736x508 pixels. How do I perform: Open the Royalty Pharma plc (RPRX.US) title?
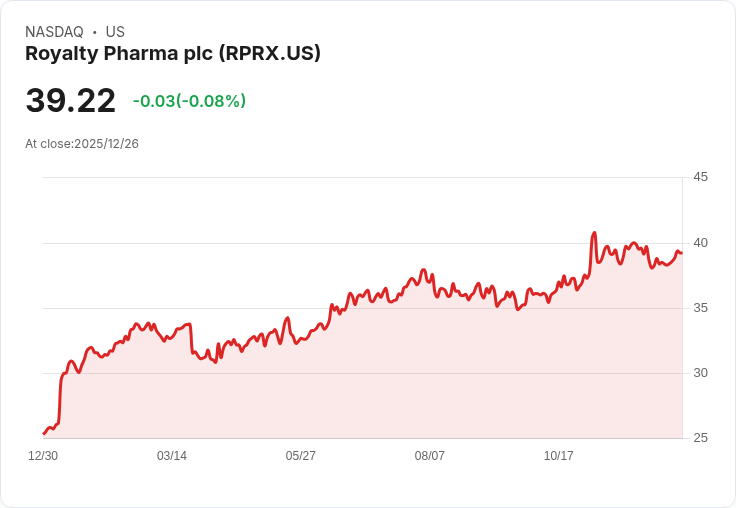coord(173,54)
